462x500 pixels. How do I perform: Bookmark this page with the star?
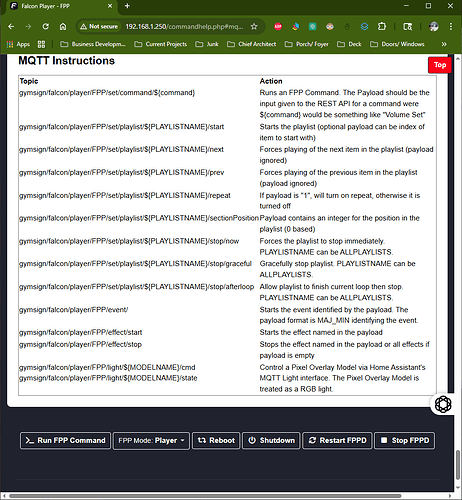click(x=254, y=27)
